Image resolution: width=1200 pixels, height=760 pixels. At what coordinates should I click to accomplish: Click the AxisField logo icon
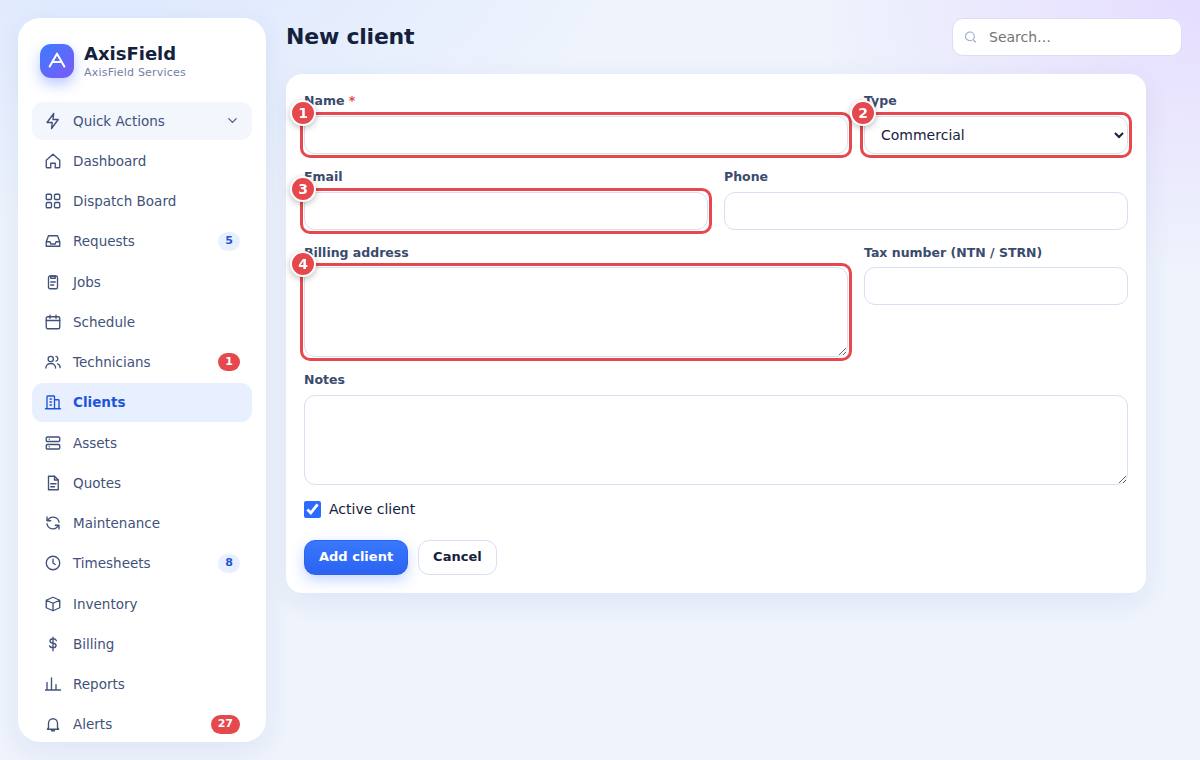point(57,61)
